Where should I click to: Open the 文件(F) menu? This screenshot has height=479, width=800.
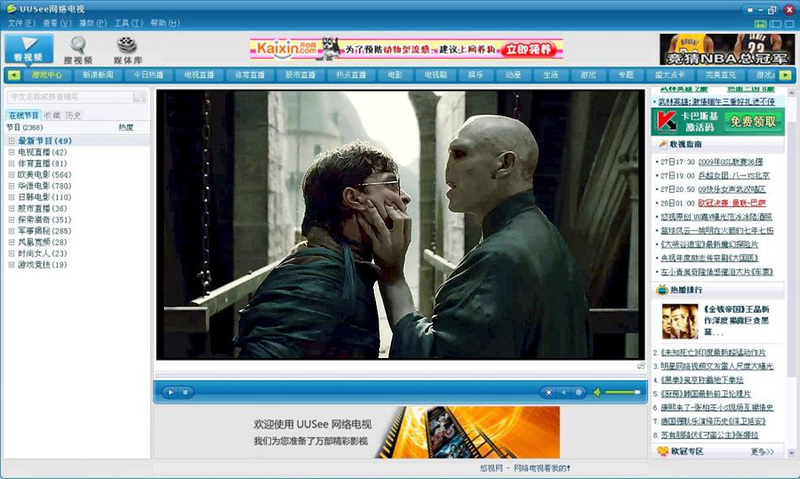pyautogui.click(x=22, y=23)
